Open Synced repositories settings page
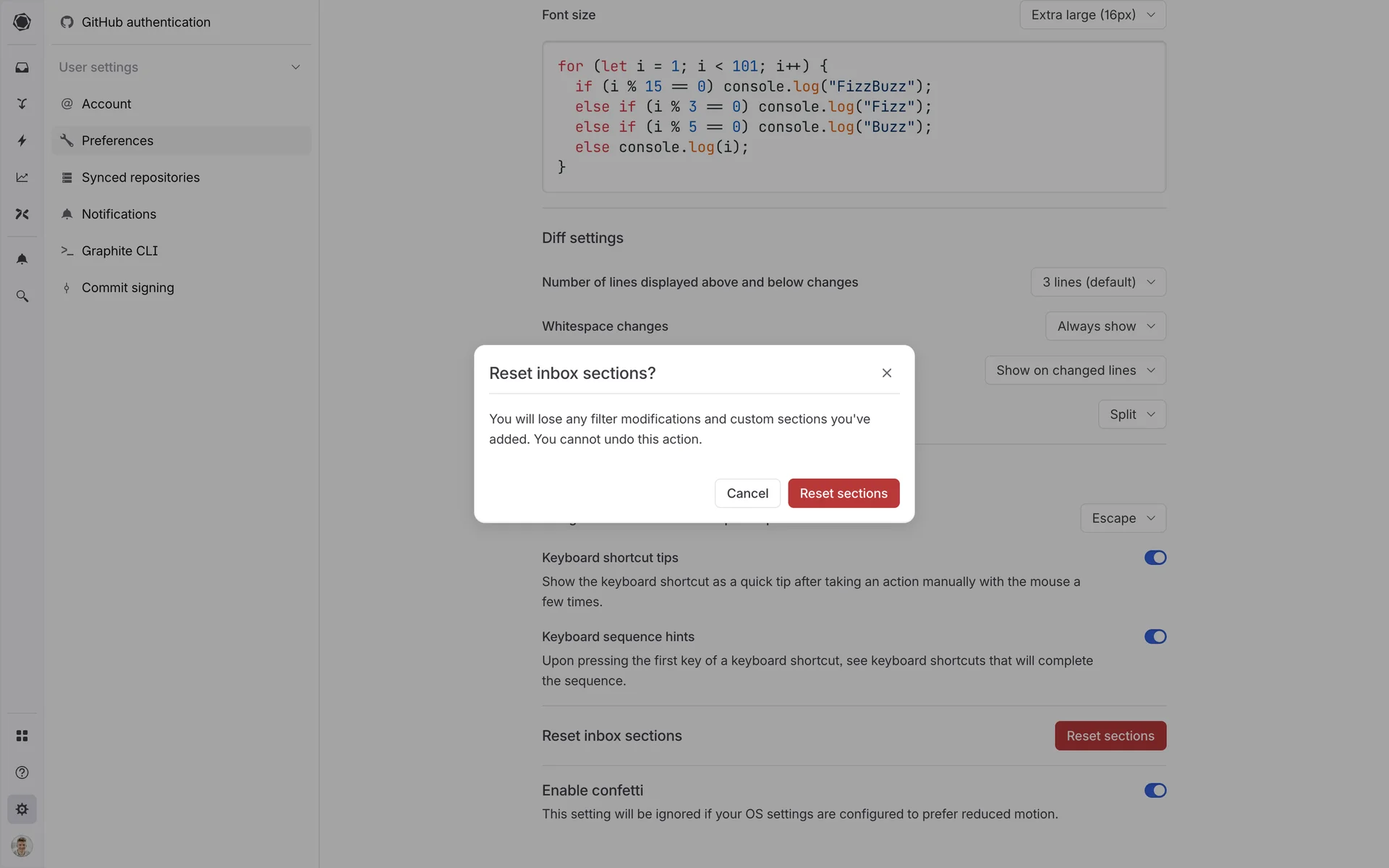The height and width of the screenshot is (868, 1389). point(140,177)
